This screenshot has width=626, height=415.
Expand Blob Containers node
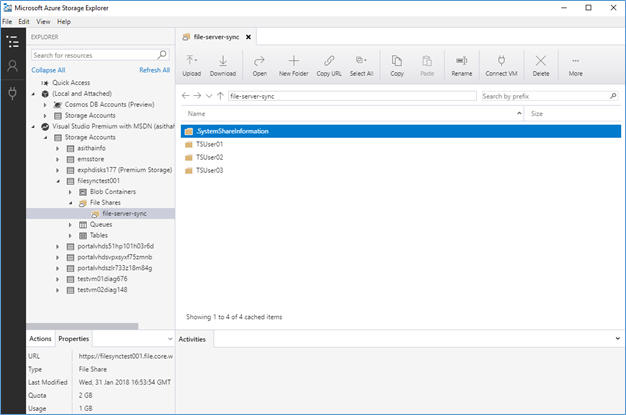pyautogui.click(x=70, y=192)
